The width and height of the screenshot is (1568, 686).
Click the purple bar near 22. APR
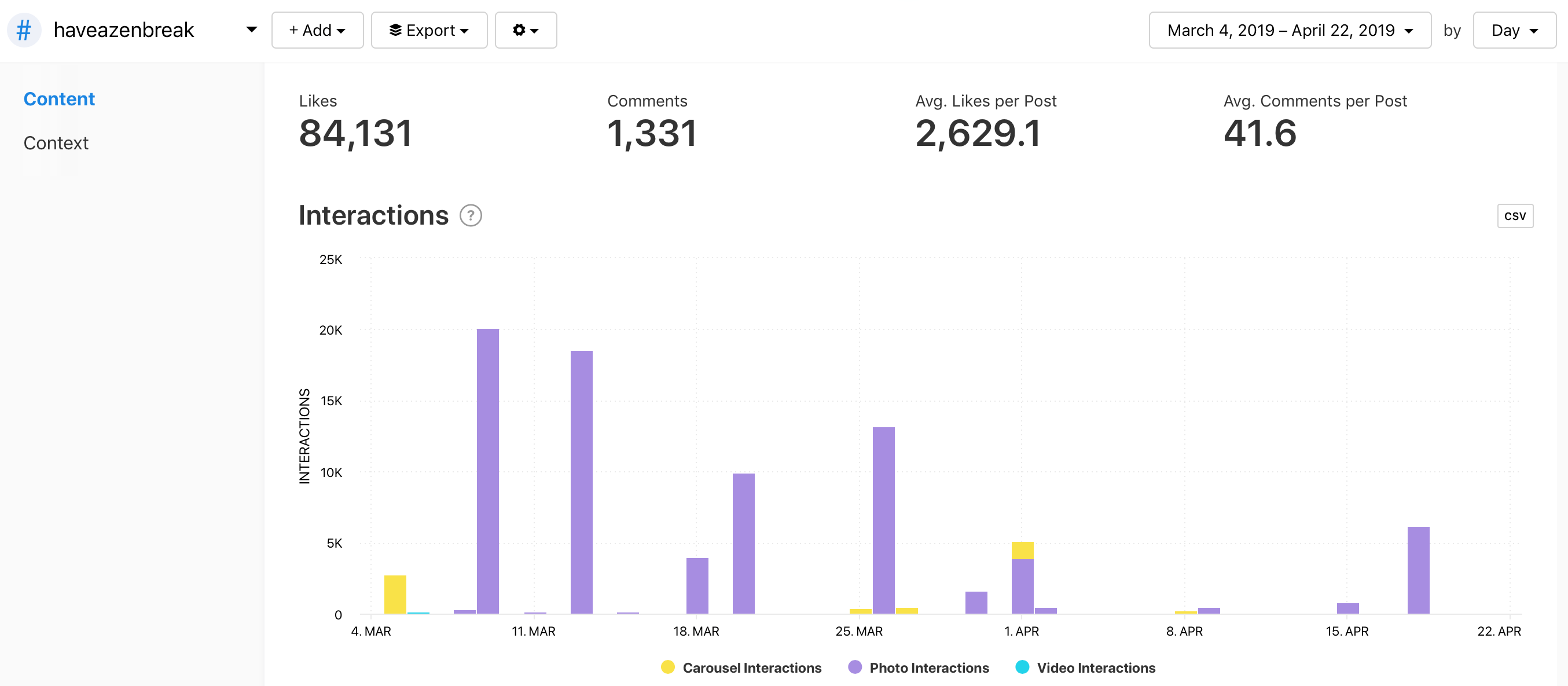click(x=1418, y=569)
